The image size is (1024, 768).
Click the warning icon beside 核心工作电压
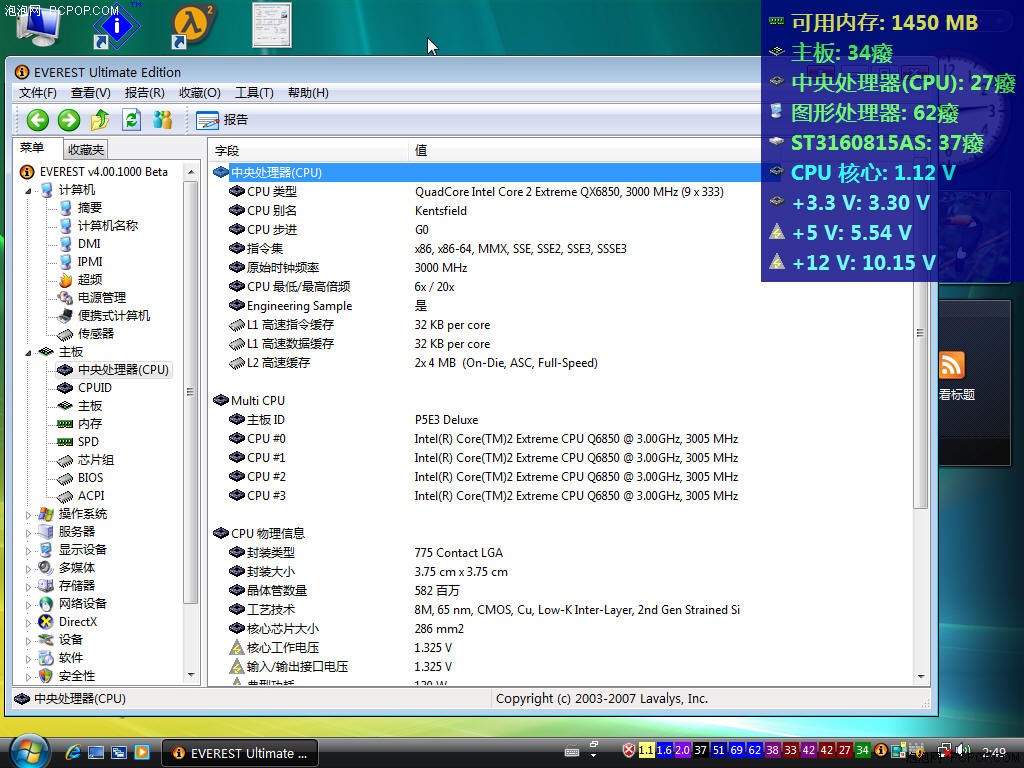237,648
